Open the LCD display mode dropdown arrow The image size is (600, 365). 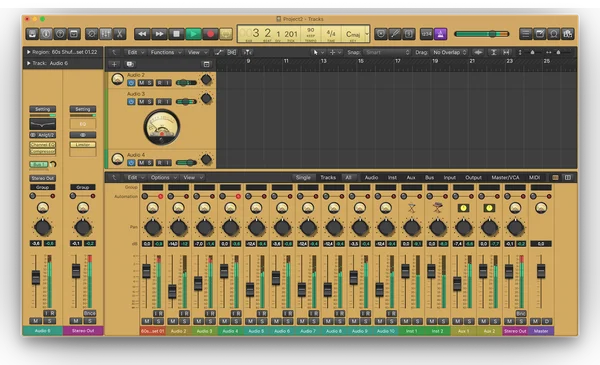coord(367,34)
